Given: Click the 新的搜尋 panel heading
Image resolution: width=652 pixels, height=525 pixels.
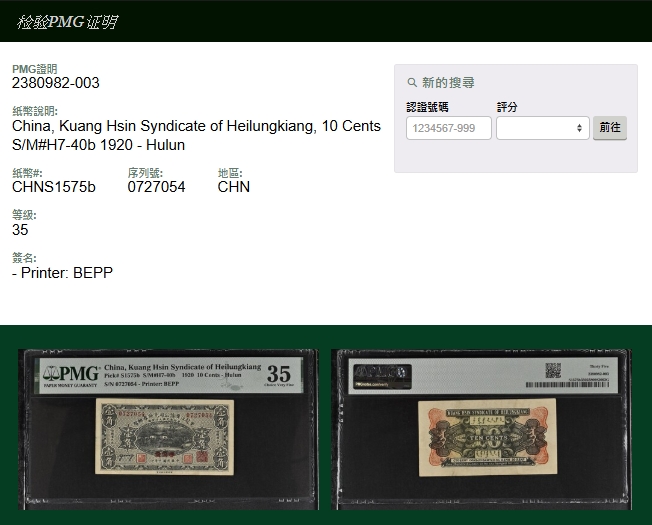Looking at the screenshot, I should [448, 83].
